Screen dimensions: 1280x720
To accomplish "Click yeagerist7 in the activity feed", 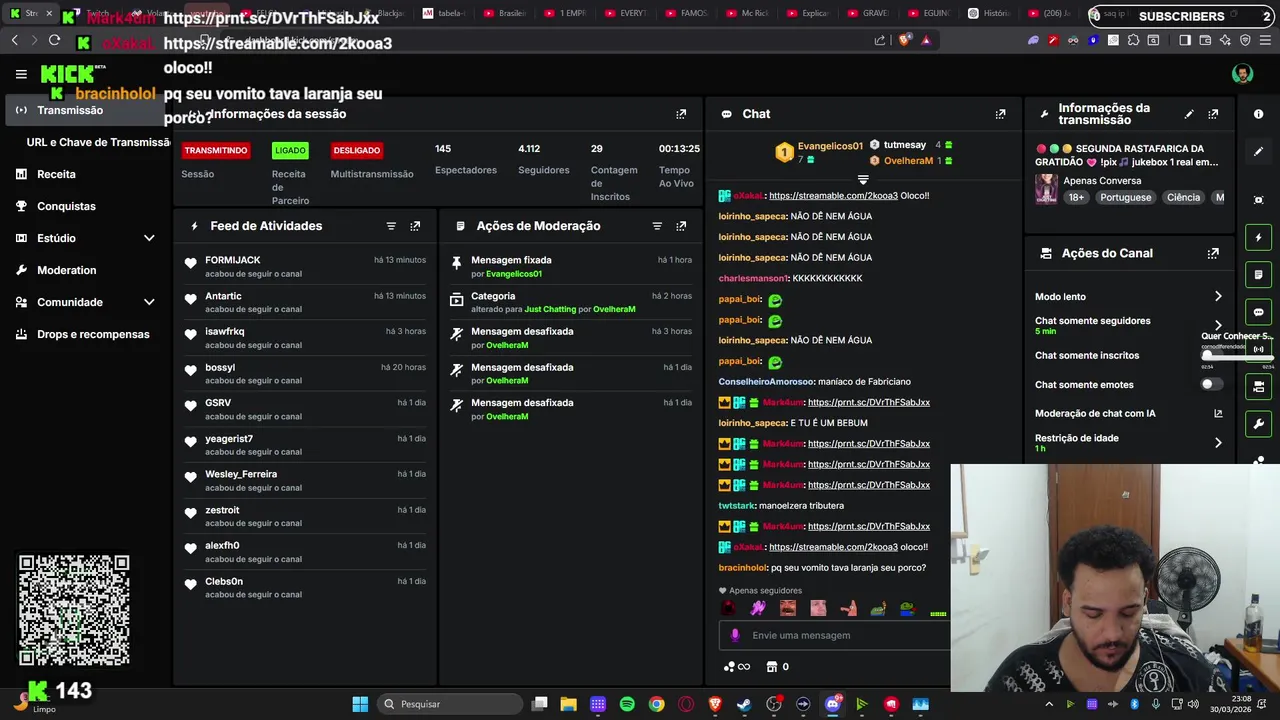I will 229,439.
